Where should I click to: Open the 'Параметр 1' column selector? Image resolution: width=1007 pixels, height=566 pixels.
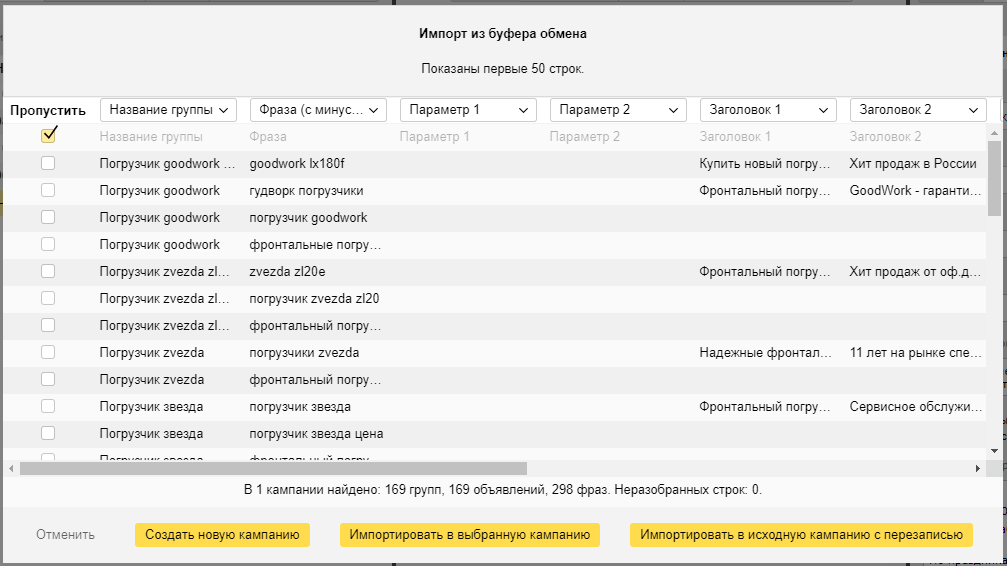(468, 109)
